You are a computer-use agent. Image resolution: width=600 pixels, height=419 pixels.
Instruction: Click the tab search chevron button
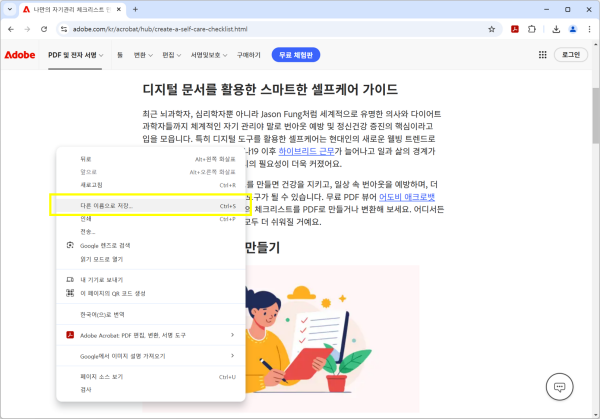click(x=10, y=10)
